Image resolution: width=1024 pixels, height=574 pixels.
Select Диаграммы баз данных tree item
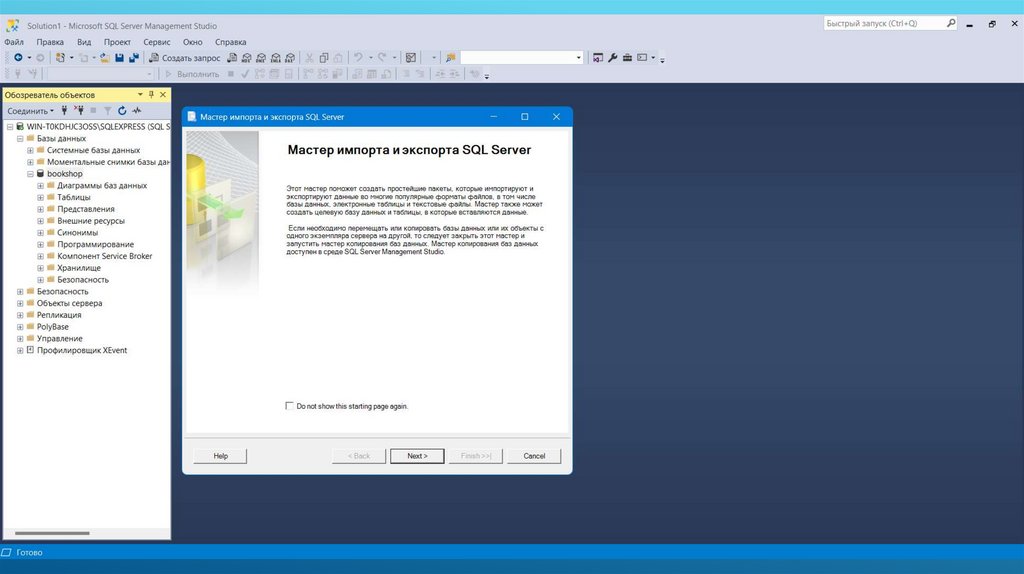(102, 185)
